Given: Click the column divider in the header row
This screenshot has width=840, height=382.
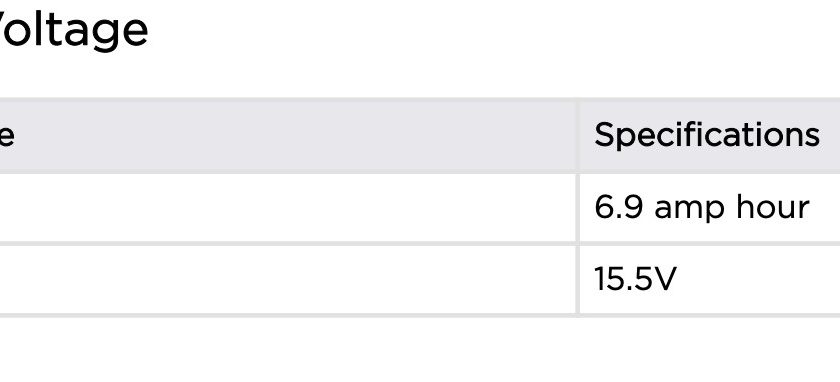Looking at the screenshot, I should [578, 135].
